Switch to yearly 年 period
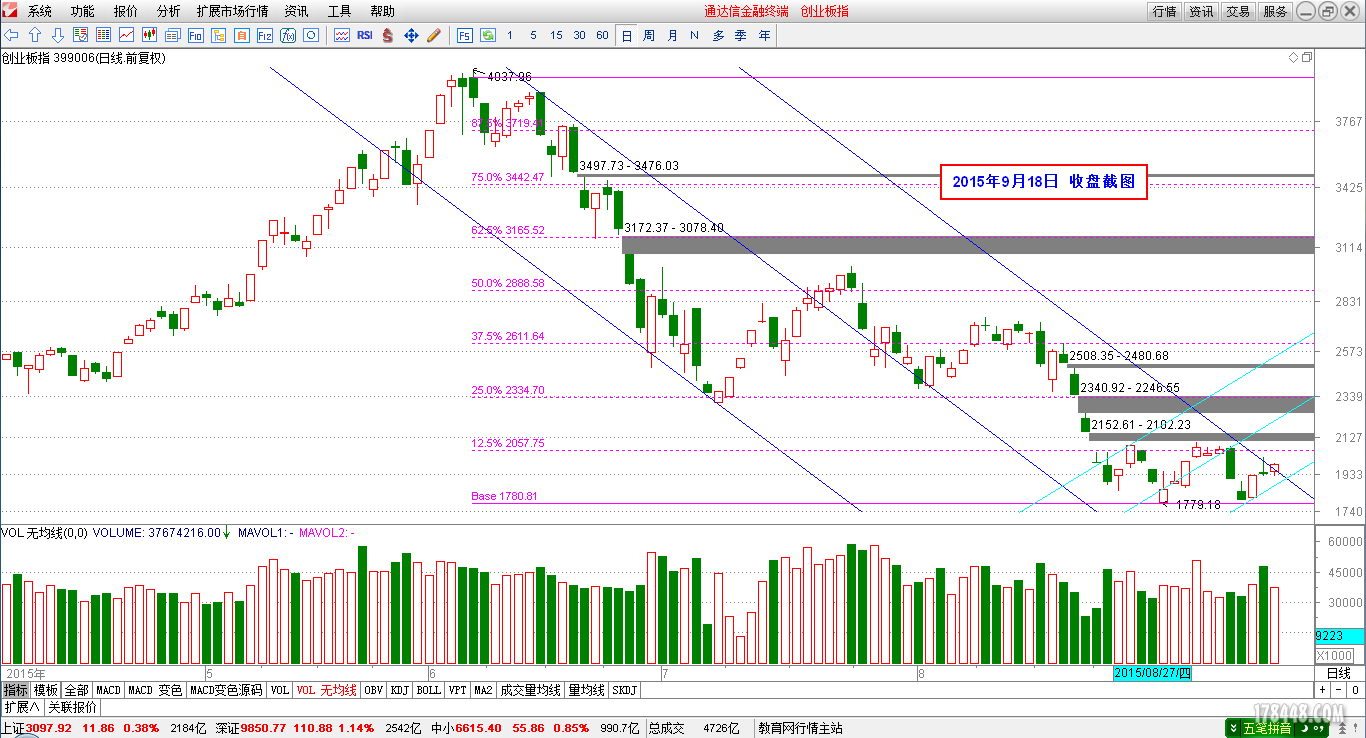The height and width of the screenshot is (738, 1366). (764, 35)
